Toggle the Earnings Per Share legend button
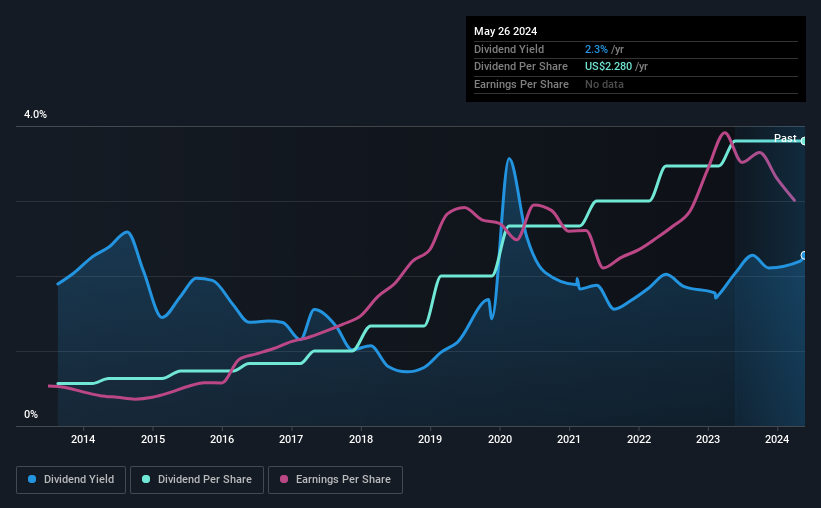 (335, 480)
